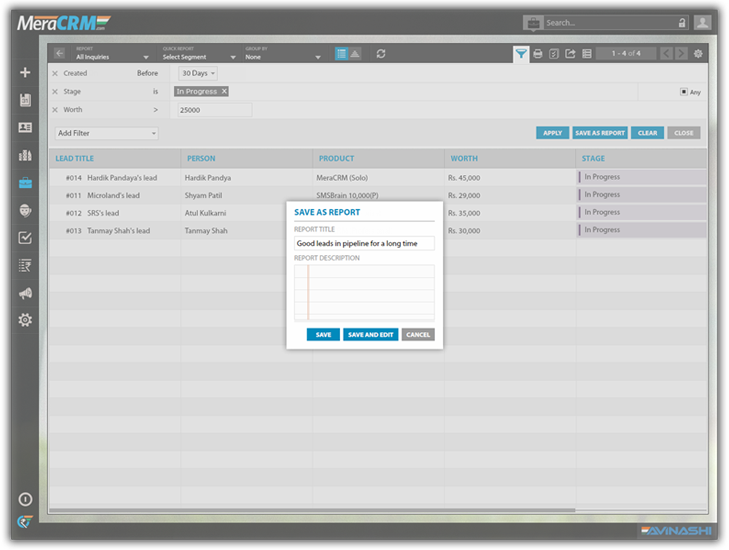This screenshot has height=550, width=729.
Task: Click the horizontal scrollbar at table bottom
Action: point(312,510)
